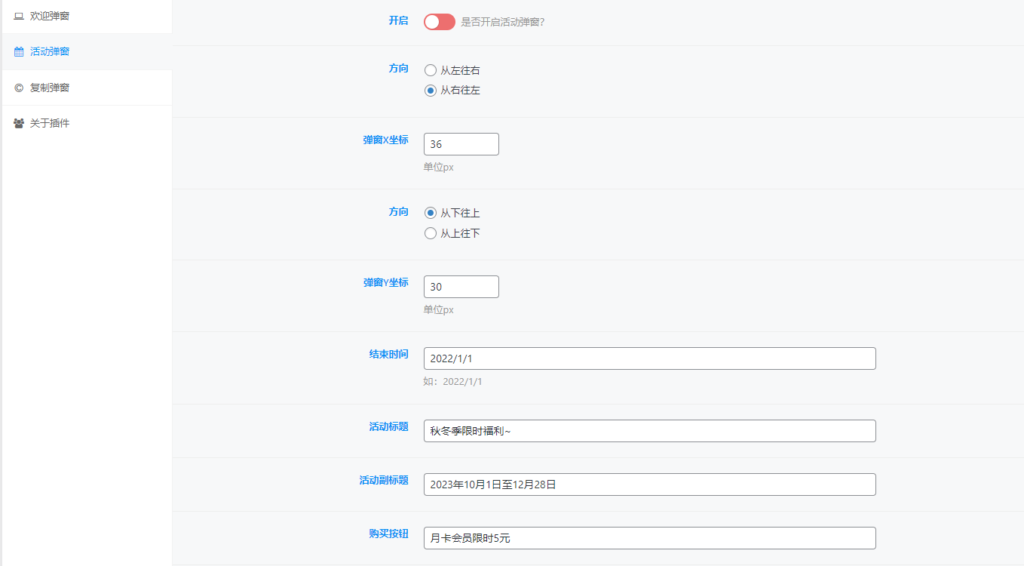Select the 从右往左 radio option
Screen dimensions: 1024x566
coord(430,90)
